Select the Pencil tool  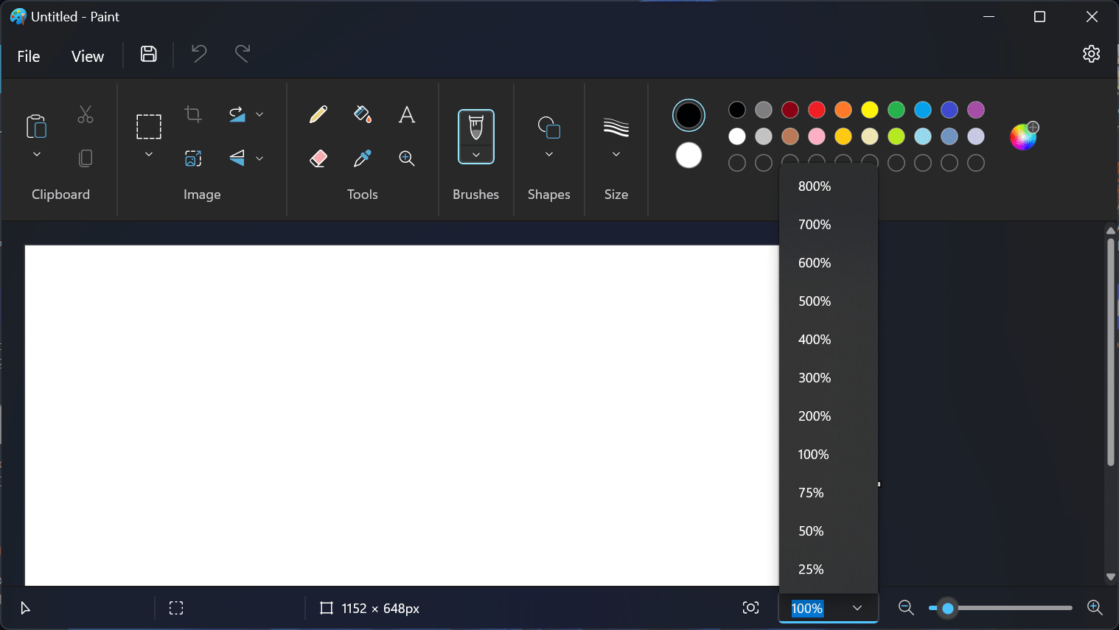point(317,113)
